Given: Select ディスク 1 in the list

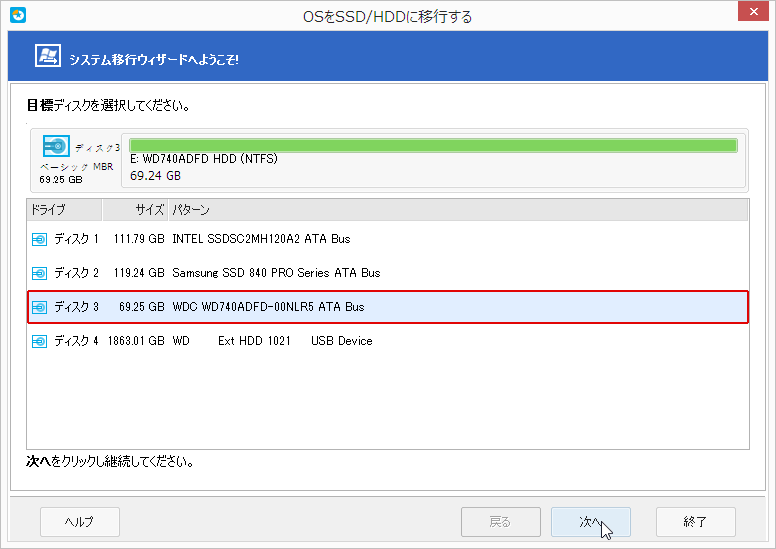Looking at the screenshot, I should 388,239.
